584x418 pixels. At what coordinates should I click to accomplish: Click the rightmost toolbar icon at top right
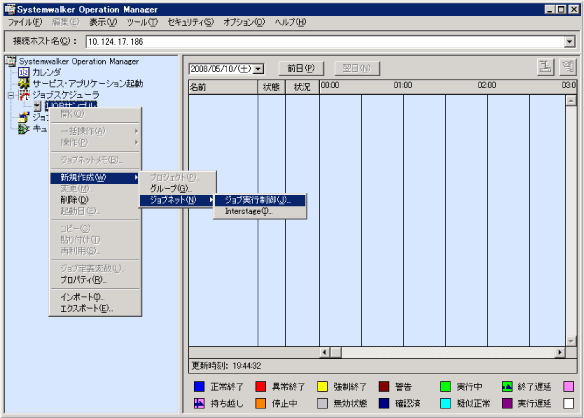pos(568,67)
